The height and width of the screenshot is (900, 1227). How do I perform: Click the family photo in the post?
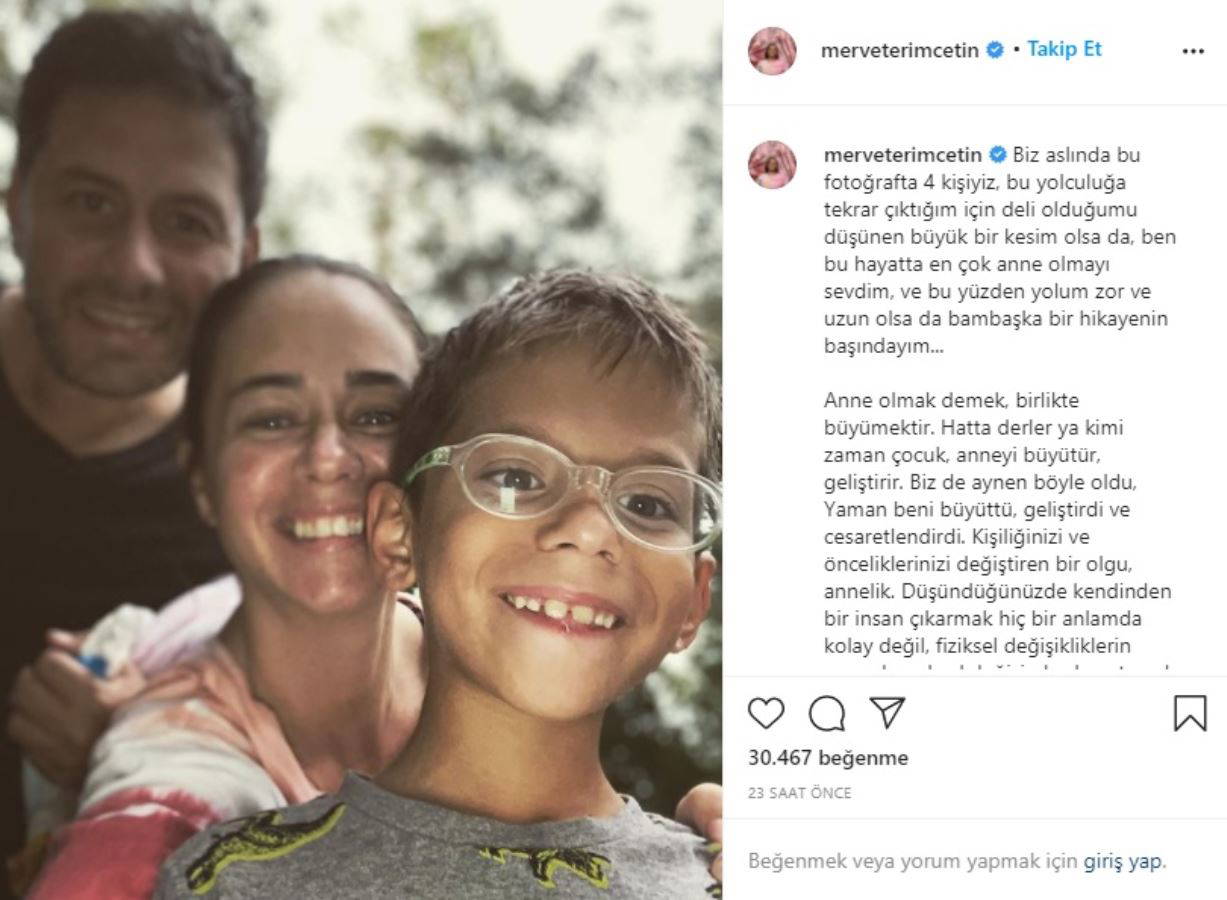click(x=361, y=450)
